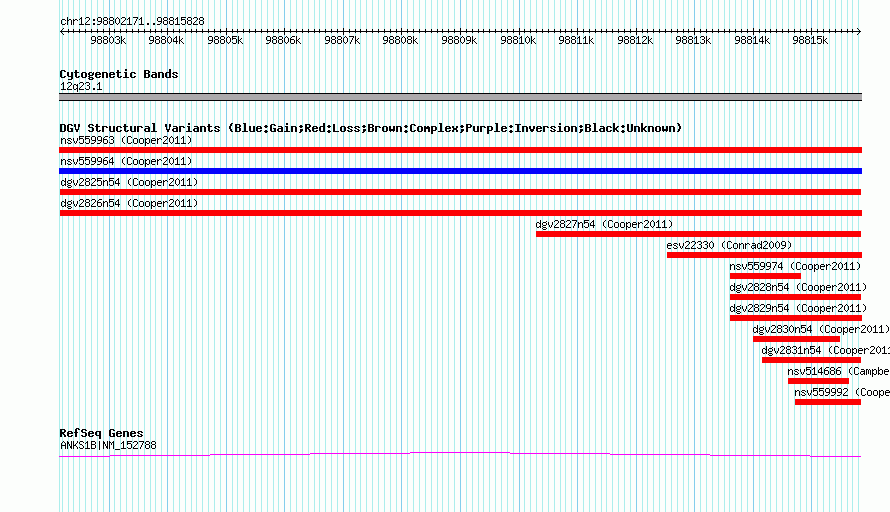Select the esv22330 (Conrad2009) variant label
Image resolution: width=890 pixels, height=512 pixels.
[x=729, y=245]
